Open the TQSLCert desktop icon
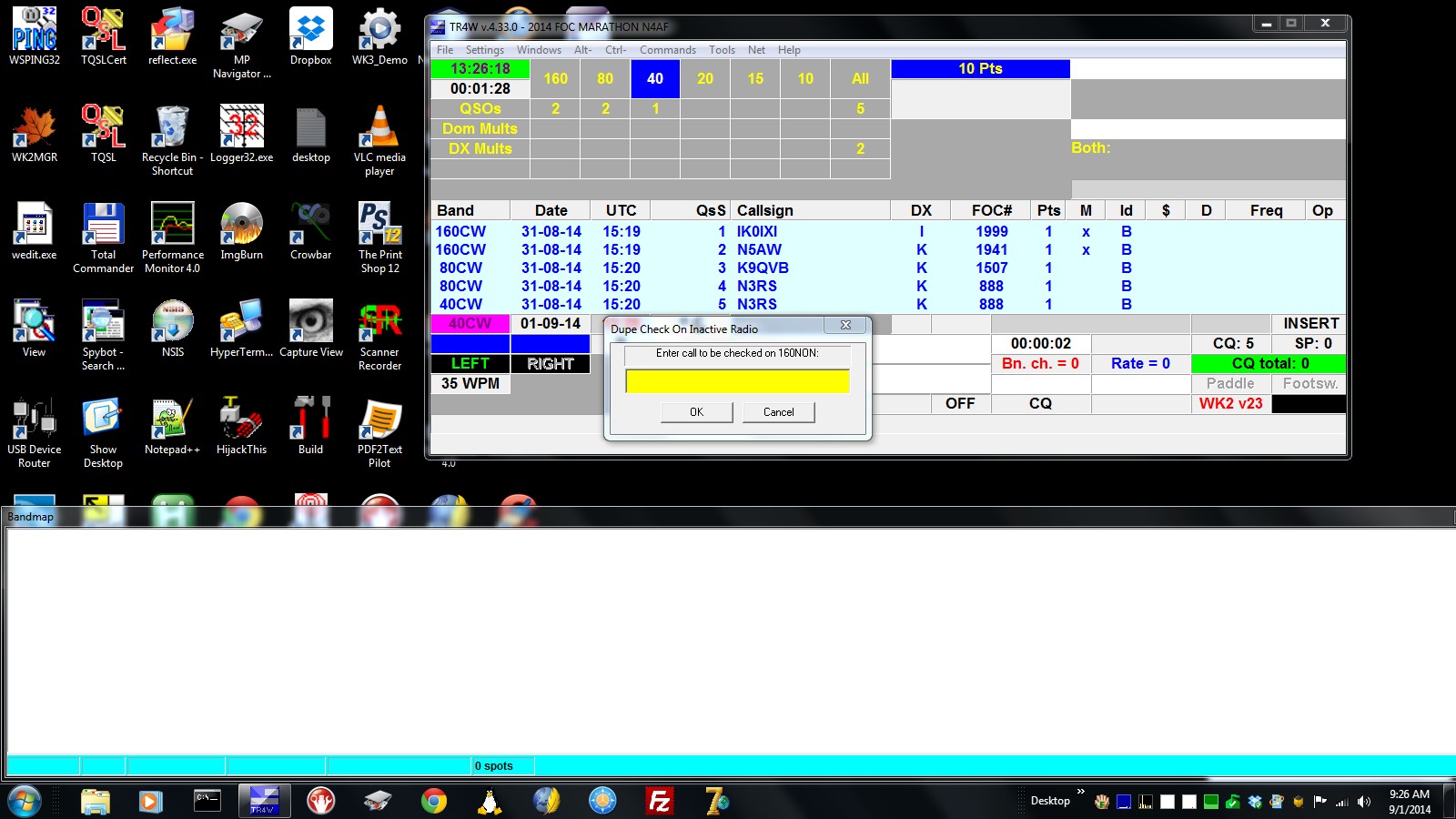1456x819 pixels. click(104, 36)
